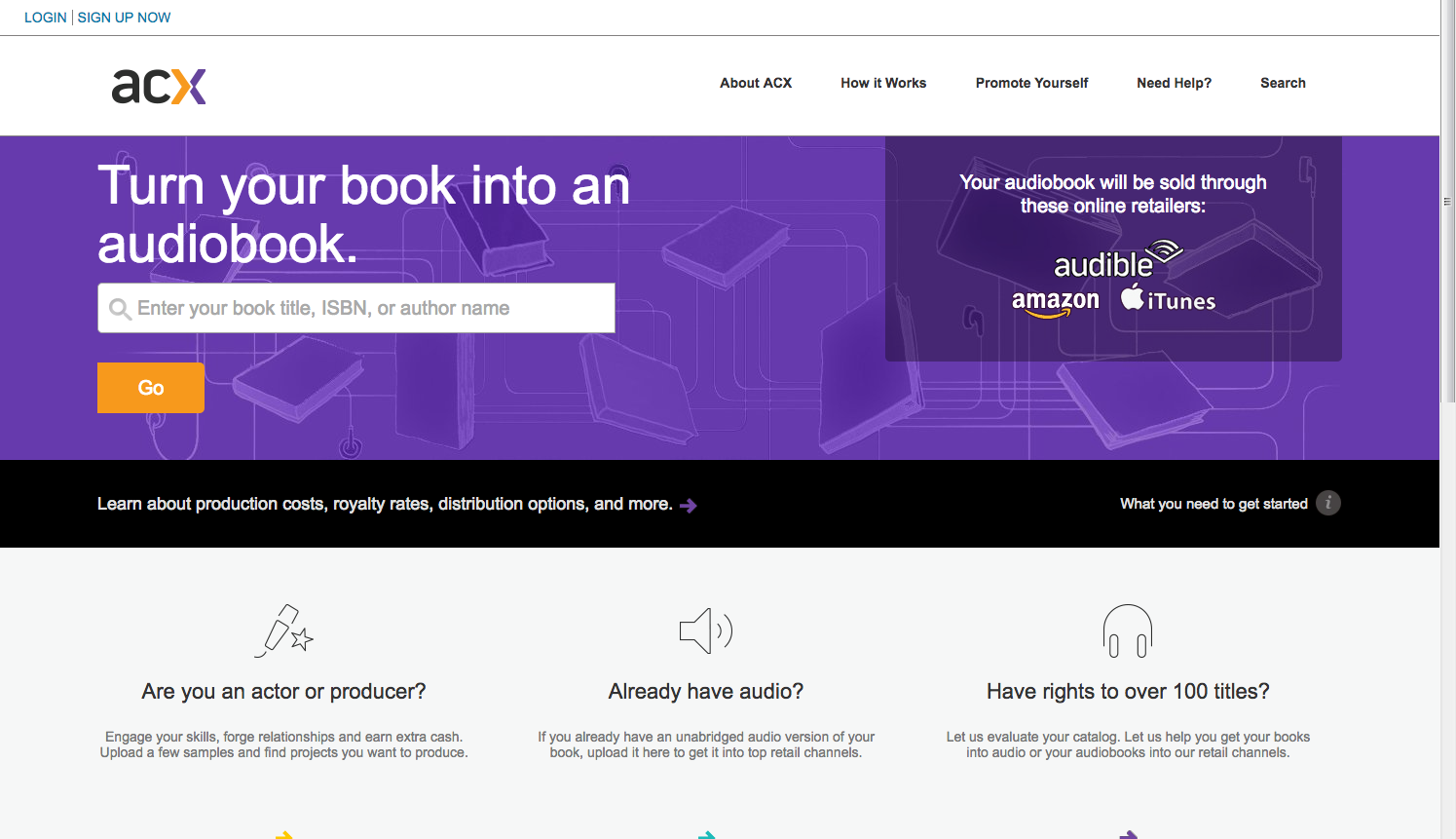Click the 'Turn your book into an audiobook.' headline

coord(364,214)
